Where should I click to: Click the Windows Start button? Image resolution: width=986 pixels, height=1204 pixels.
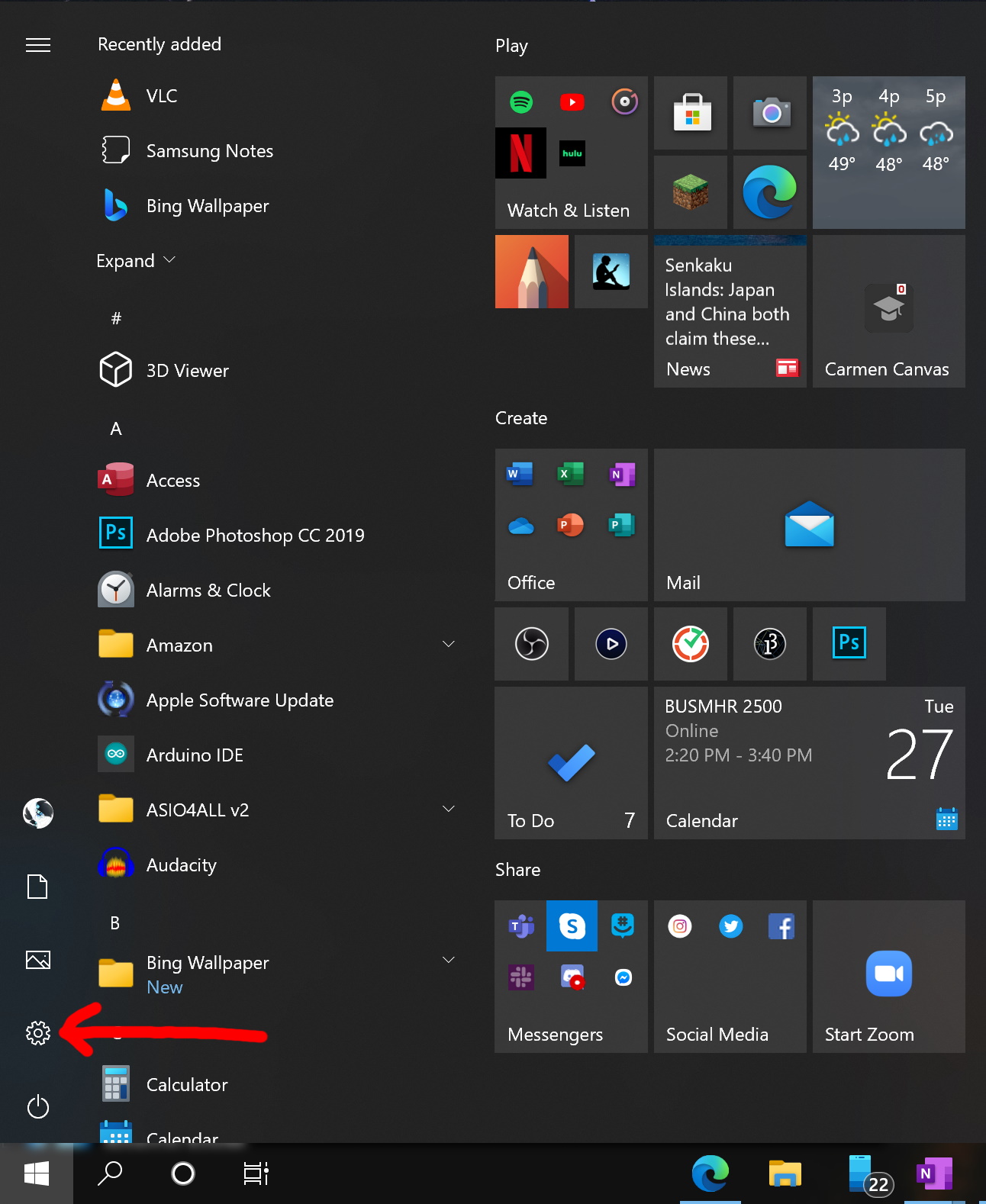pos(37,1173)
